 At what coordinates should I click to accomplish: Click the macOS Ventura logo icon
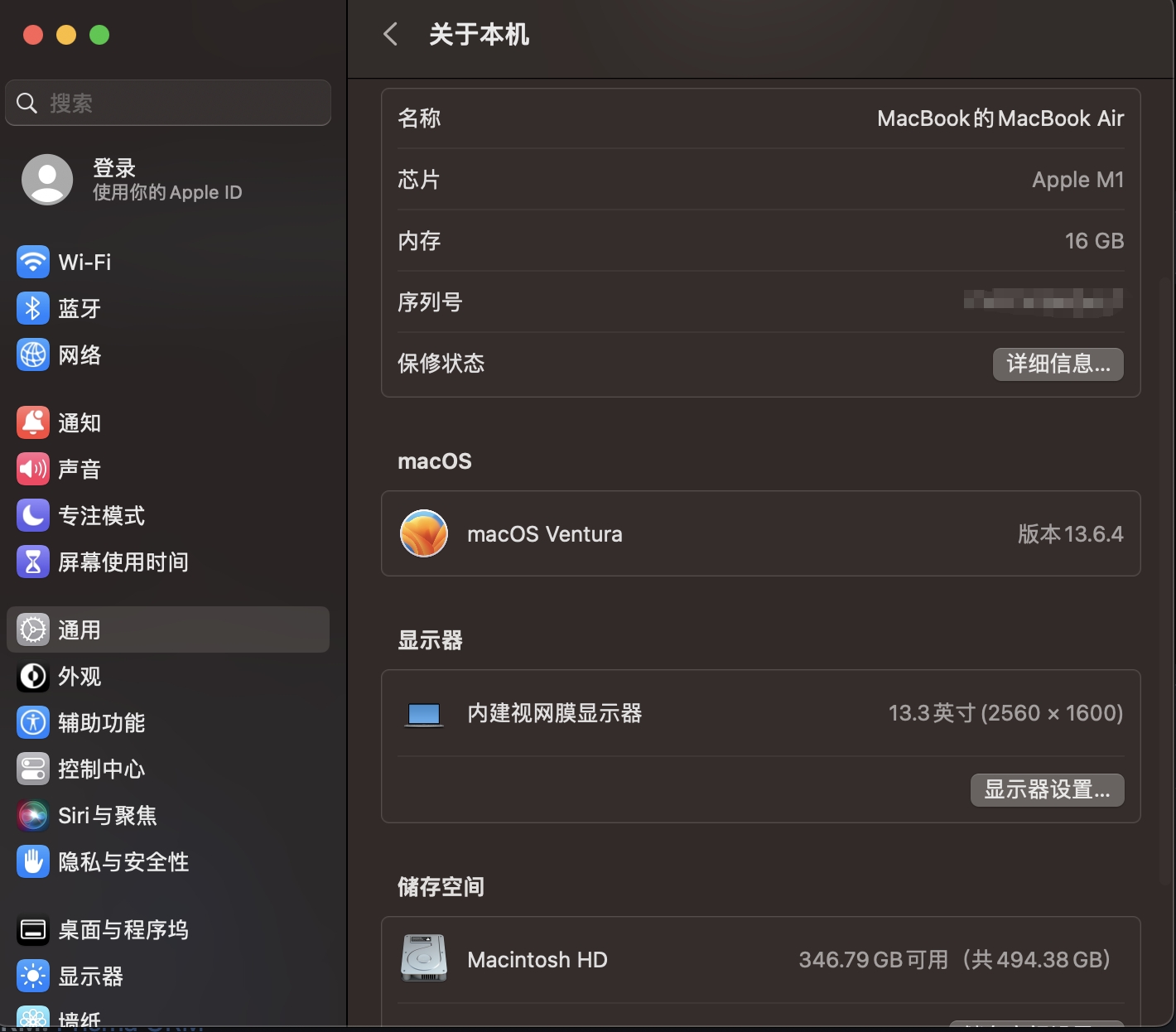pos(423,533)
